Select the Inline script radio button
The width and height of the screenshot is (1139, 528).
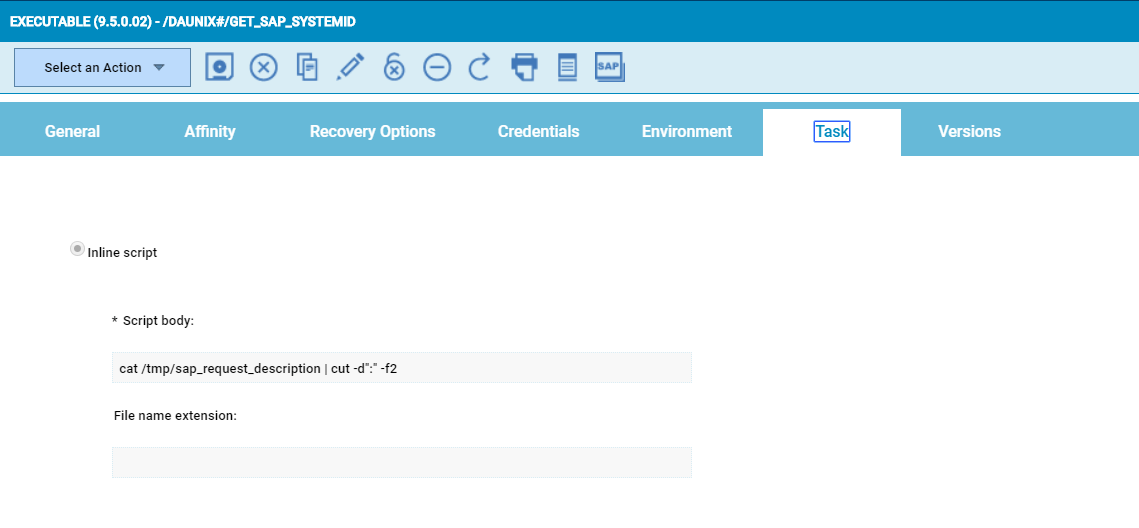(x=77, y=250)
